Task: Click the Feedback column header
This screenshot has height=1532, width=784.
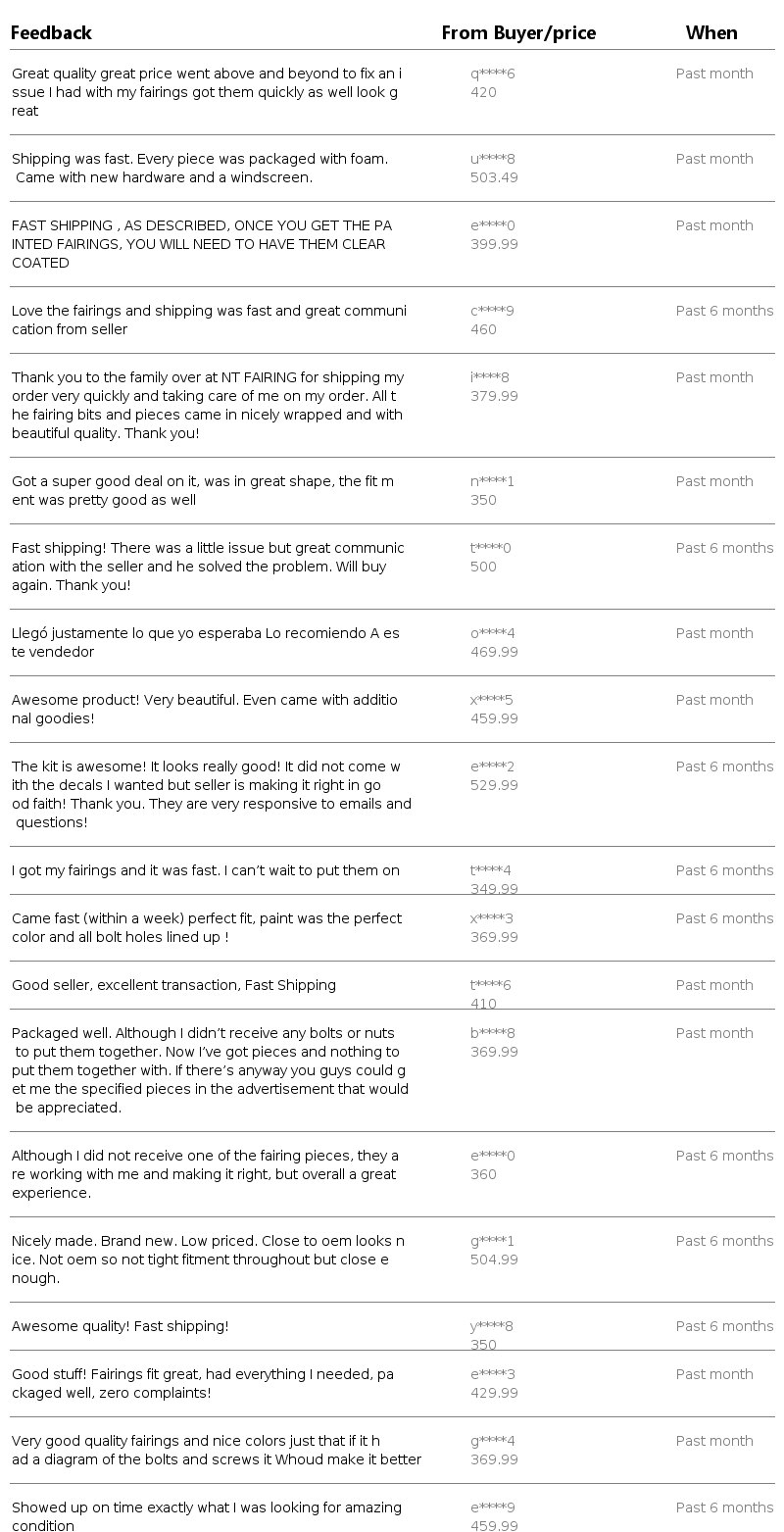Action: click(51, 33)
